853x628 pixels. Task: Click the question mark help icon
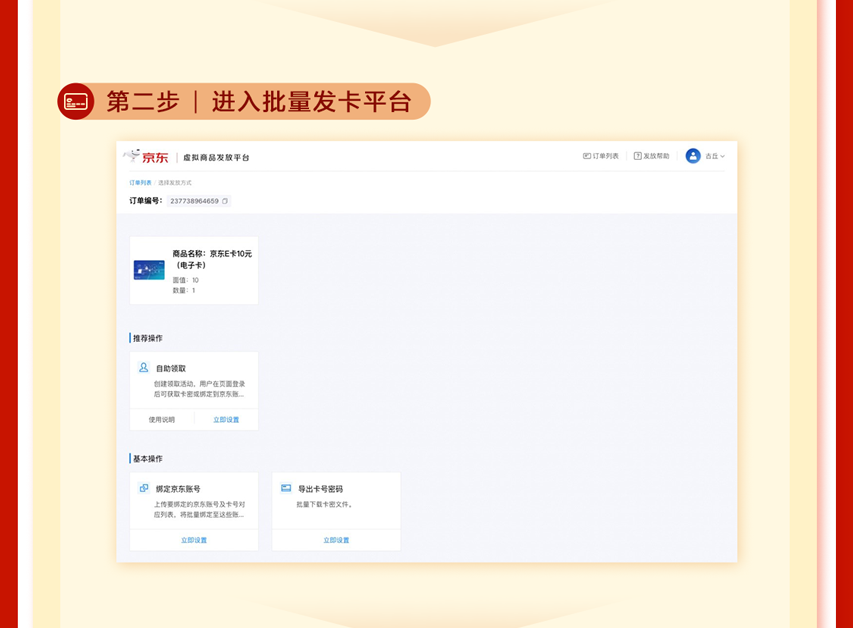tap(637, 156)
